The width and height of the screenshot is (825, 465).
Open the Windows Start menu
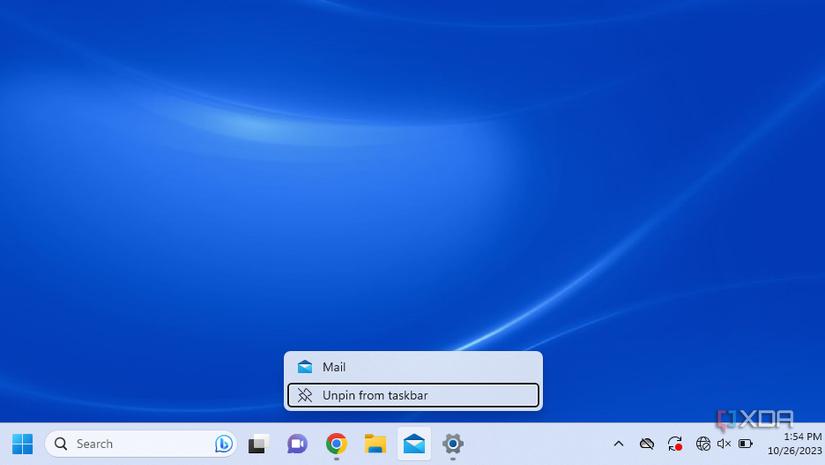[22, 444]
